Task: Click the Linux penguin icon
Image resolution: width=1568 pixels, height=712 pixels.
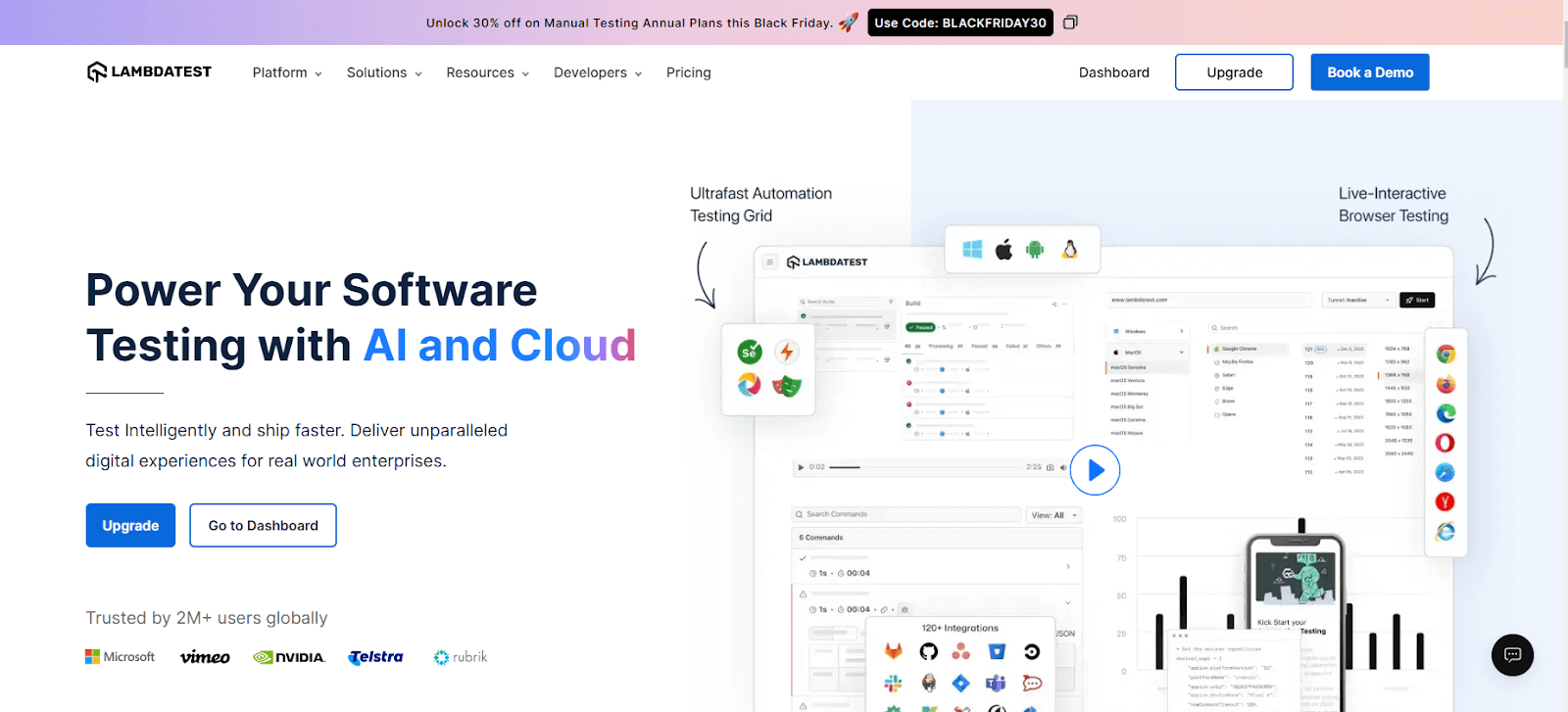Action: pos(1069,250)
